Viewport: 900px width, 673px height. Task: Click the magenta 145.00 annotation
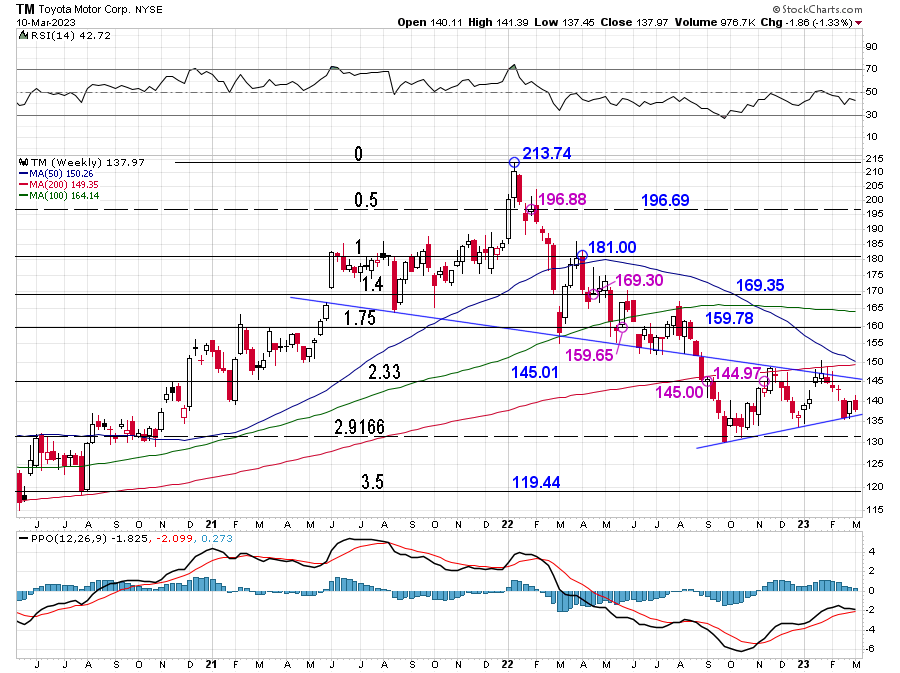tap(679, 392)
